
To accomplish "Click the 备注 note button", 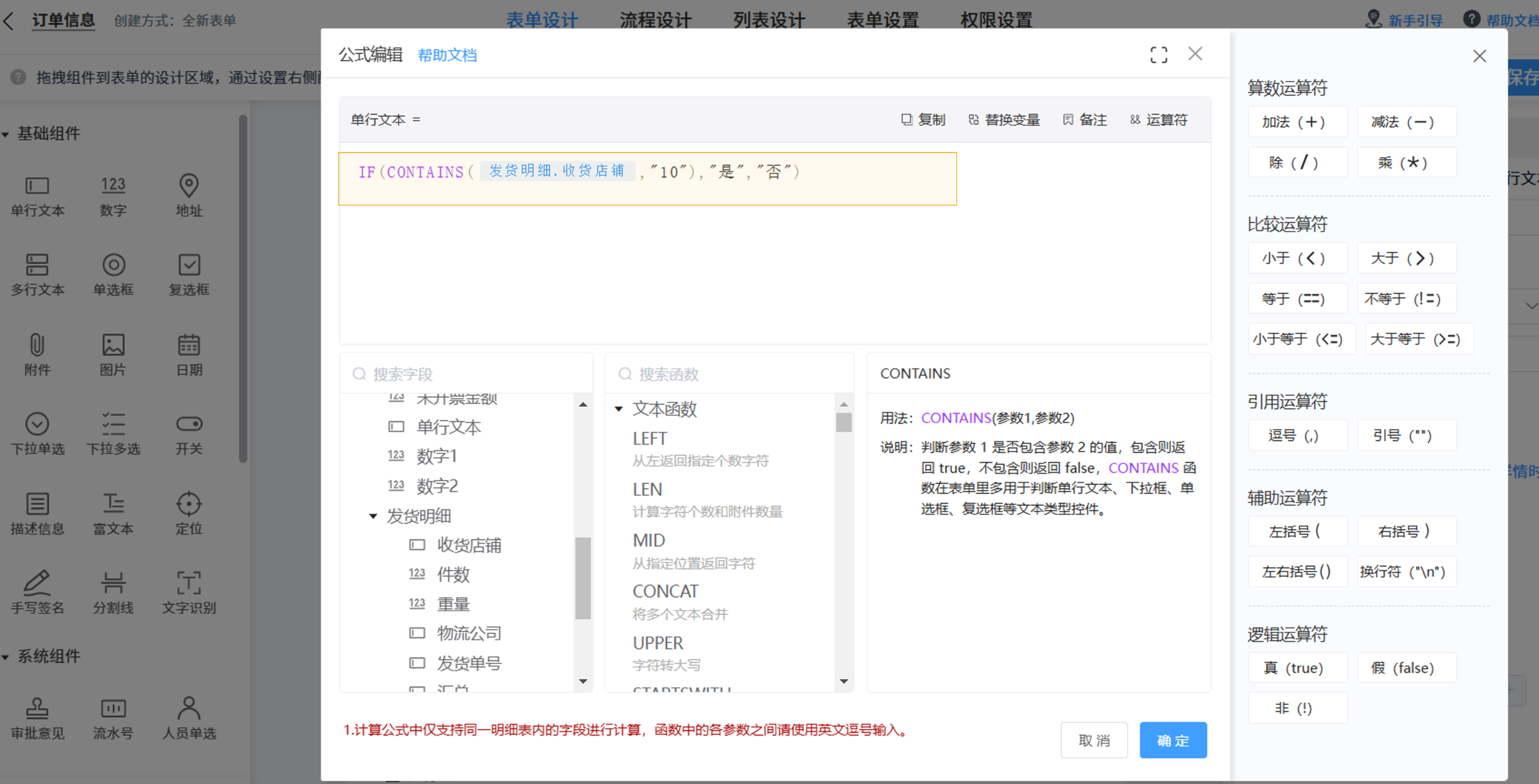I will pyautogui.click(x=1085, y=120).
